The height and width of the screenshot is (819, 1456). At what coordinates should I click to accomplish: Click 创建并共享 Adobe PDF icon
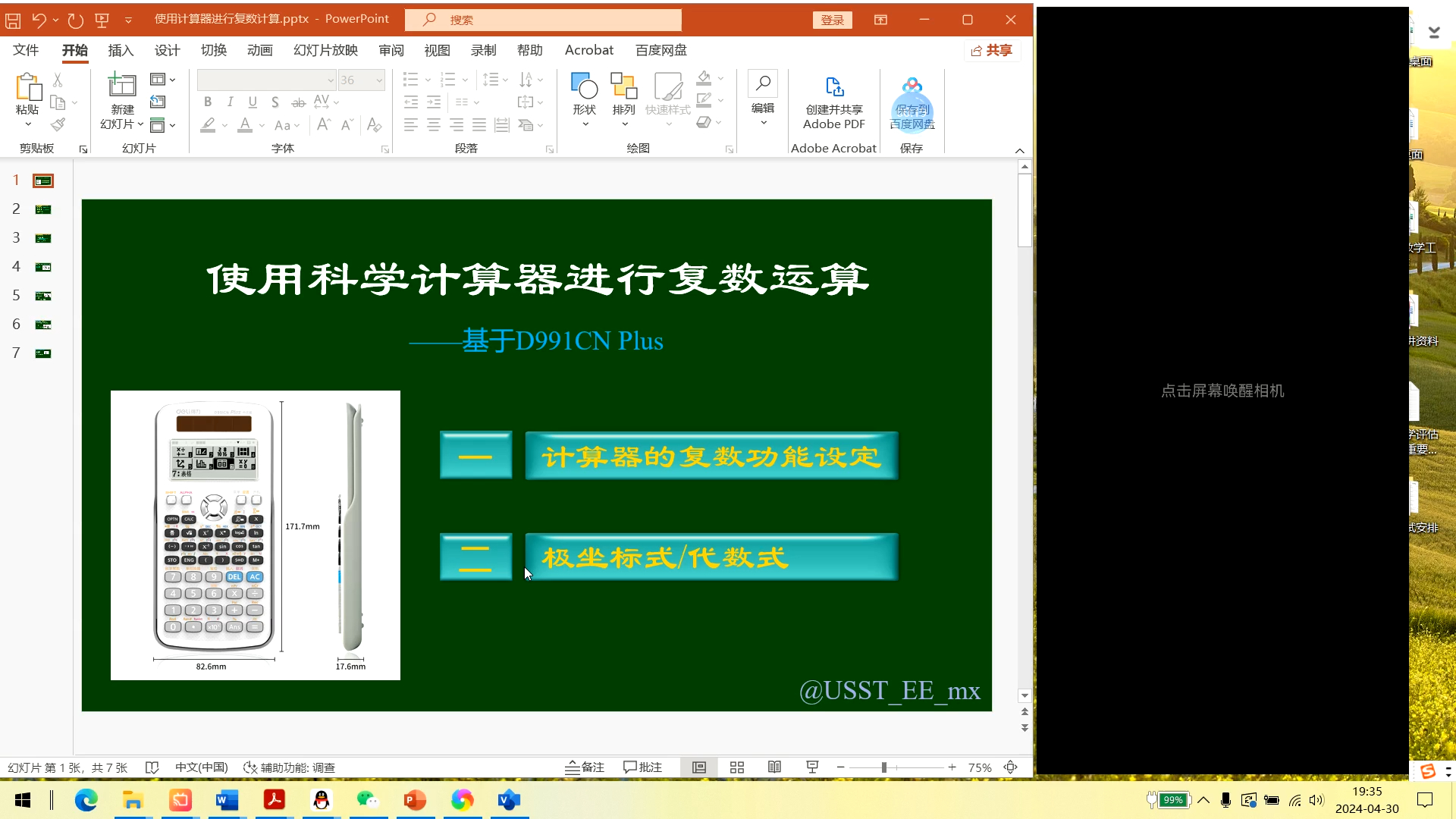click(x=833, y=99)
